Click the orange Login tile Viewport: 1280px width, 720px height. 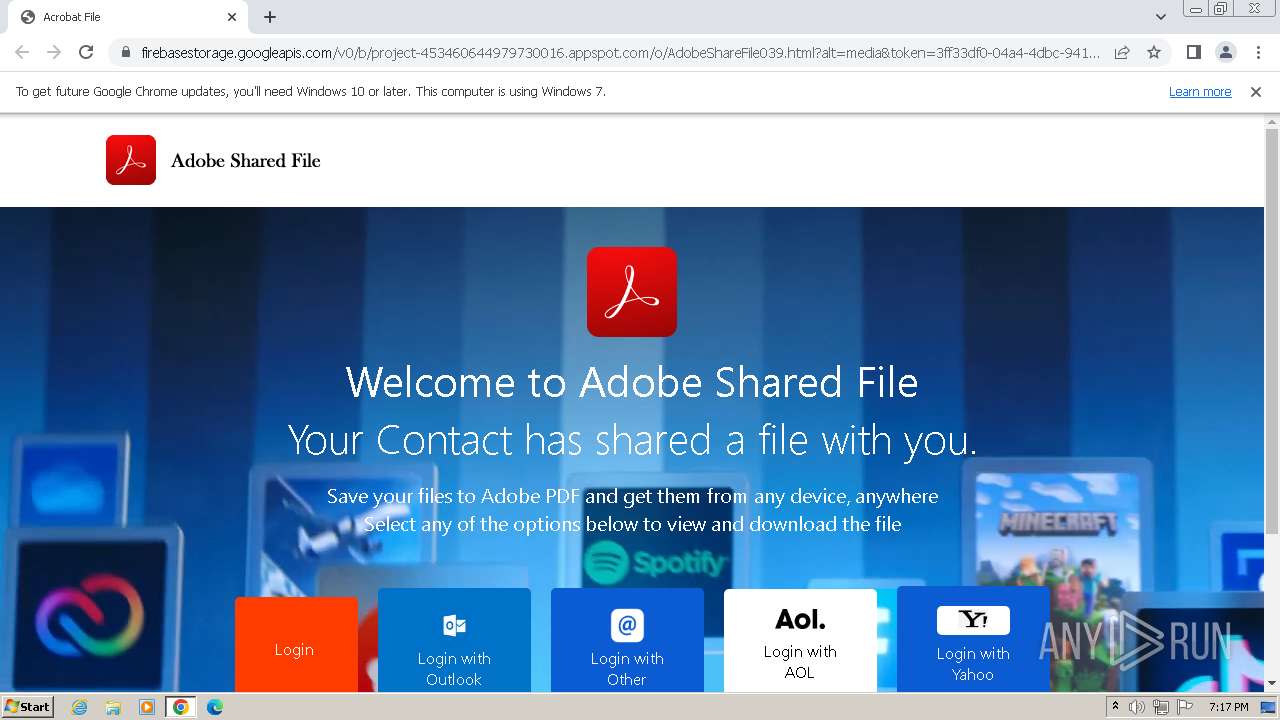coord(296,644)
